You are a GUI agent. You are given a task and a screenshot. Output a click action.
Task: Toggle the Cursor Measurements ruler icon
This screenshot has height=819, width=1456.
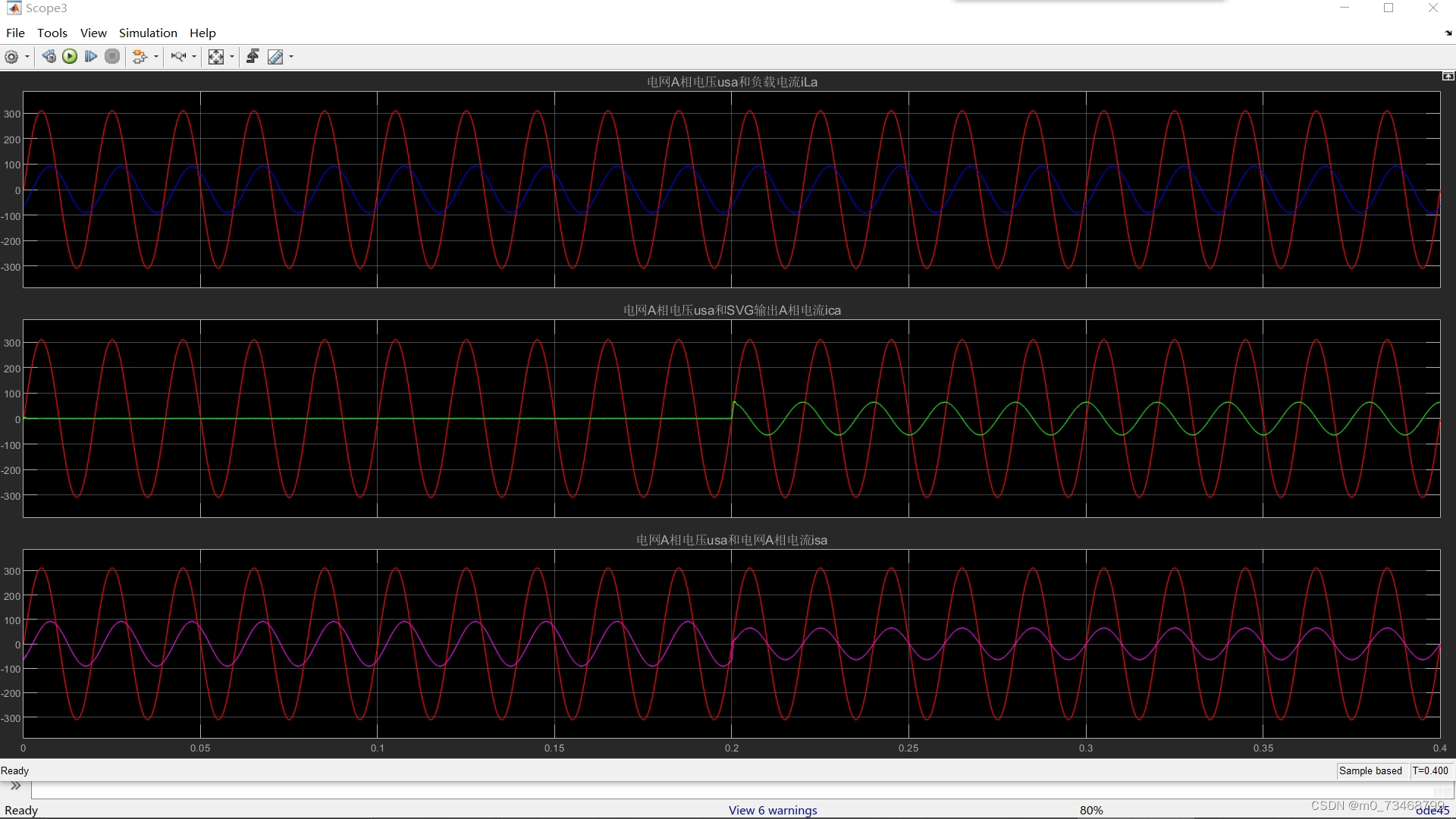pos(275,57)
